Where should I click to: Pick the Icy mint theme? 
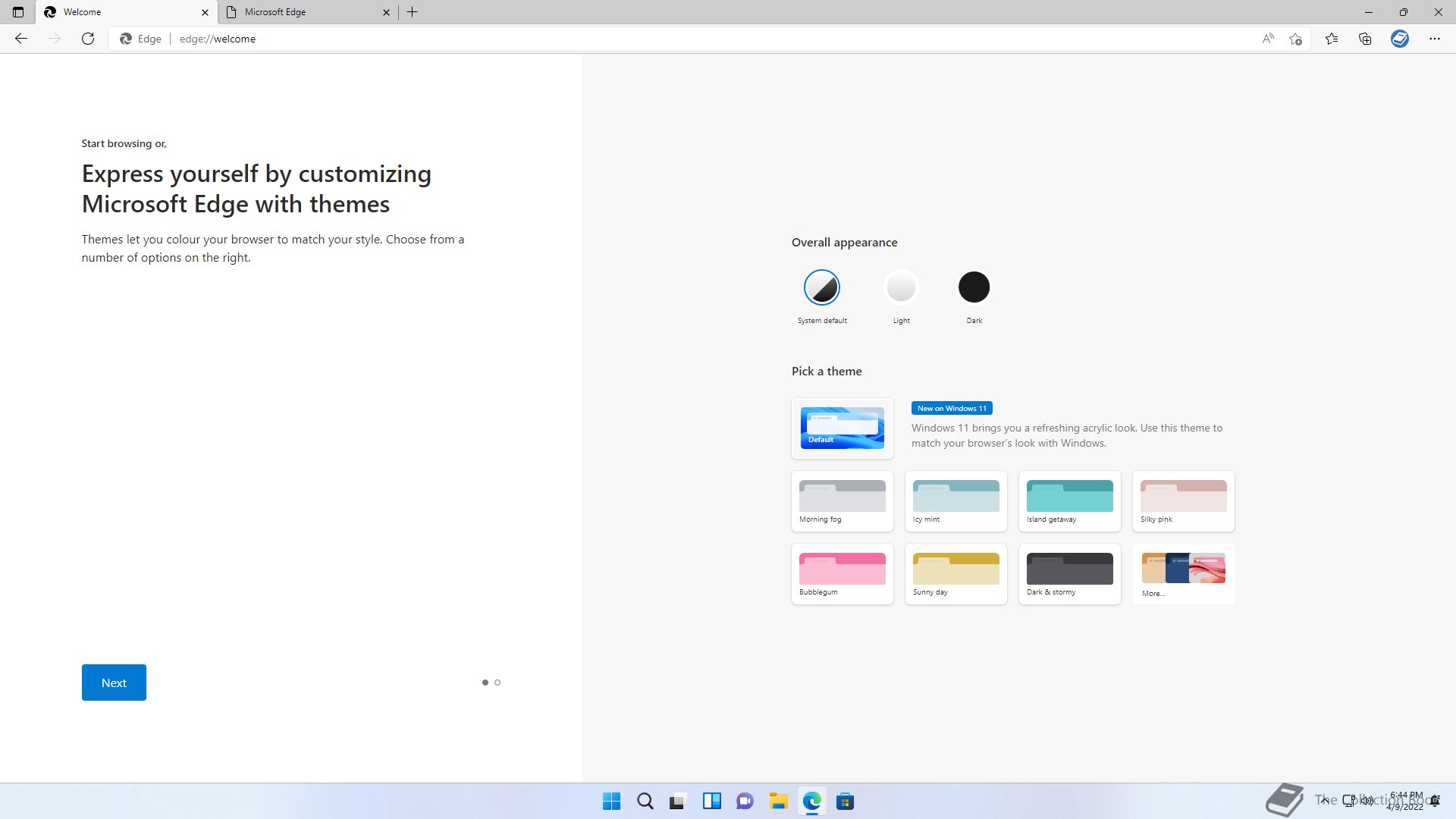(956, 501)
